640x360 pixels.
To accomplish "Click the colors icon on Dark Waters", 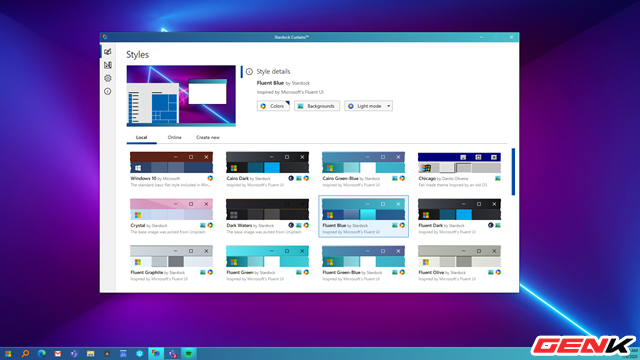I will pos(306,225).
